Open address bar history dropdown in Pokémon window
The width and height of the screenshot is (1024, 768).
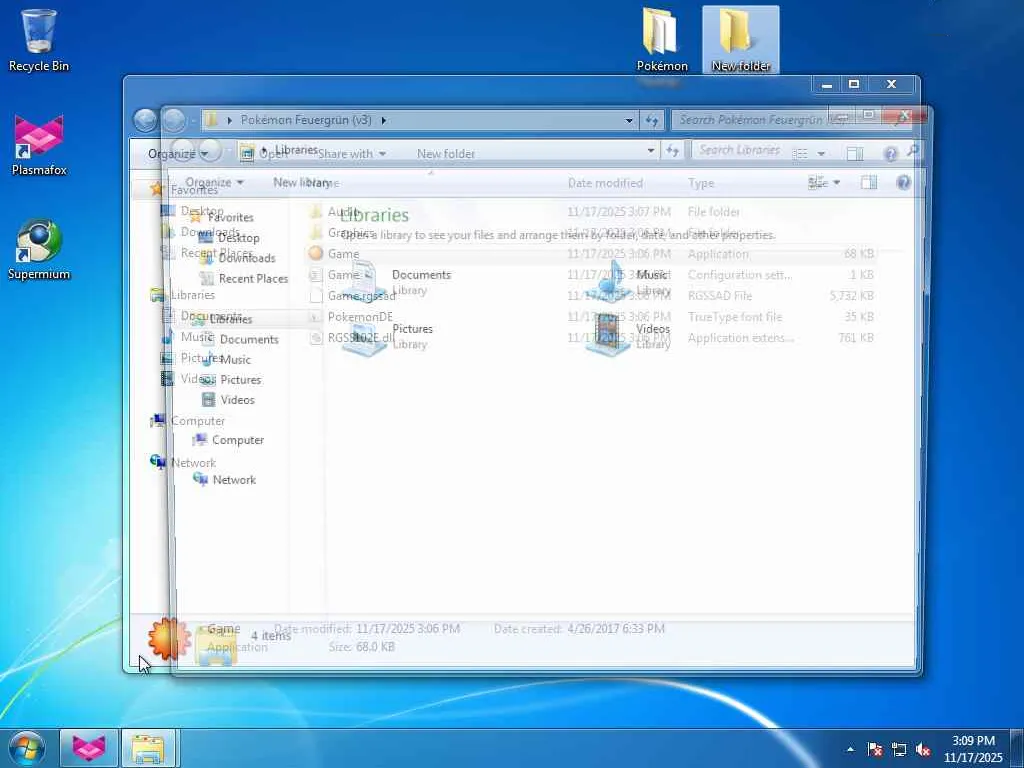(628, 120)
